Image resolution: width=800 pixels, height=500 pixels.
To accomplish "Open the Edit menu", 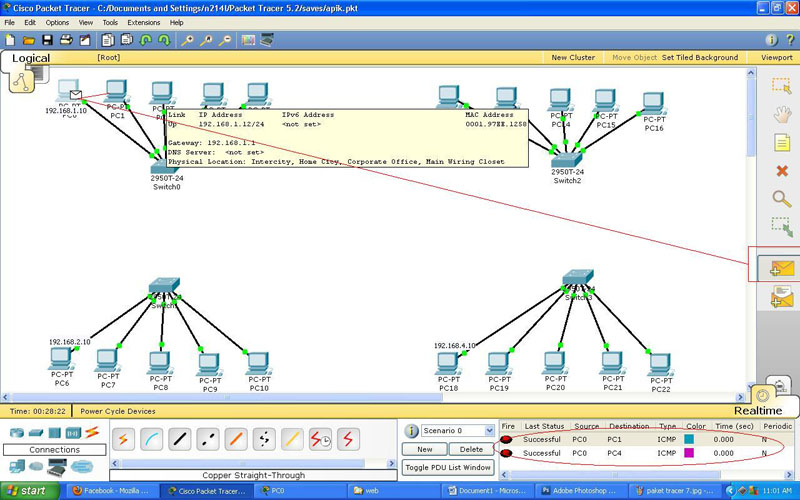I will pos(30,22).
